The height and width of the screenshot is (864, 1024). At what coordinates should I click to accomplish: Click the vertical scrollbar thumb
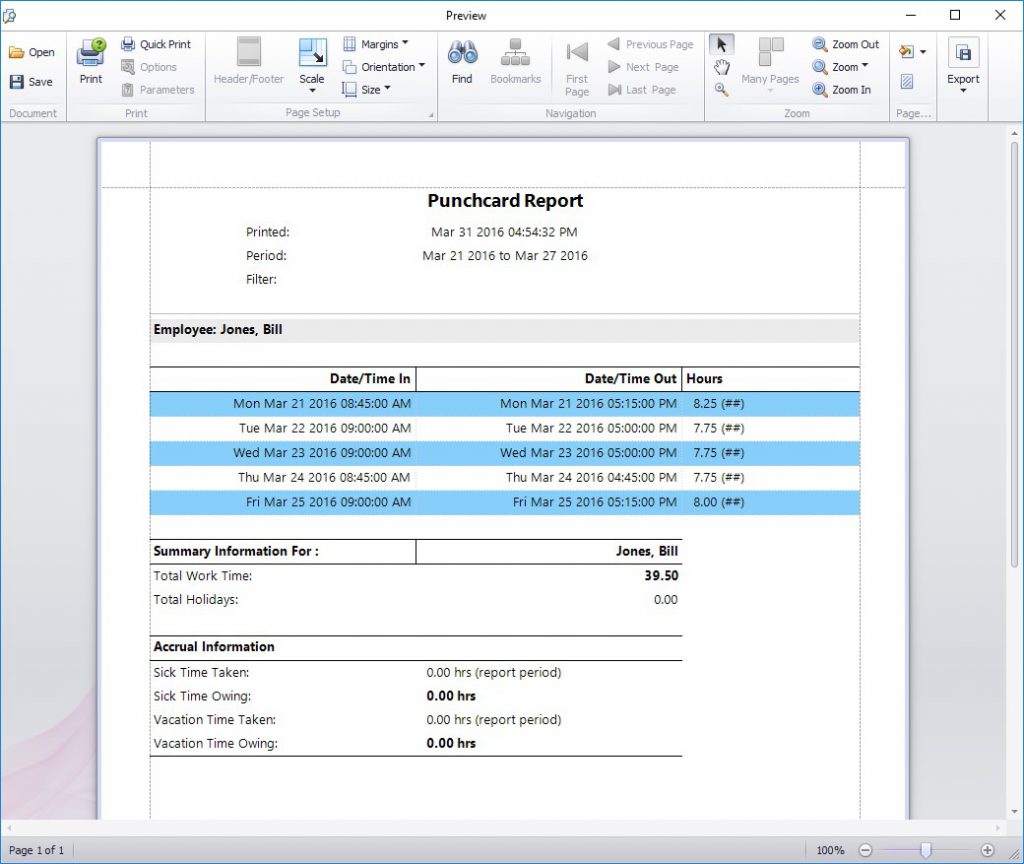tap(1014, 353)
